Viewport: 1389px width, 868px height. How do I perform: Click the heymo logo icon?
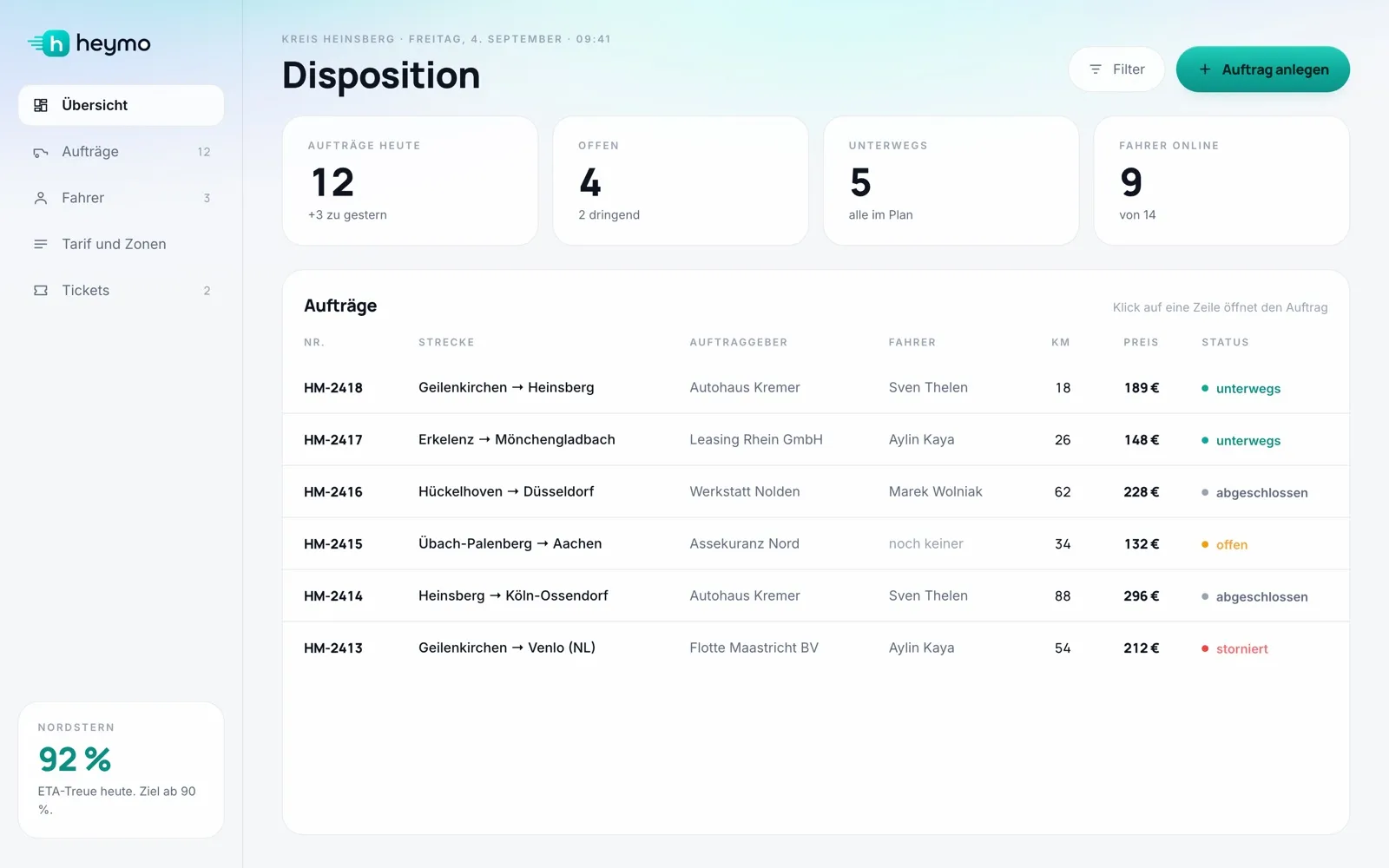49,43
